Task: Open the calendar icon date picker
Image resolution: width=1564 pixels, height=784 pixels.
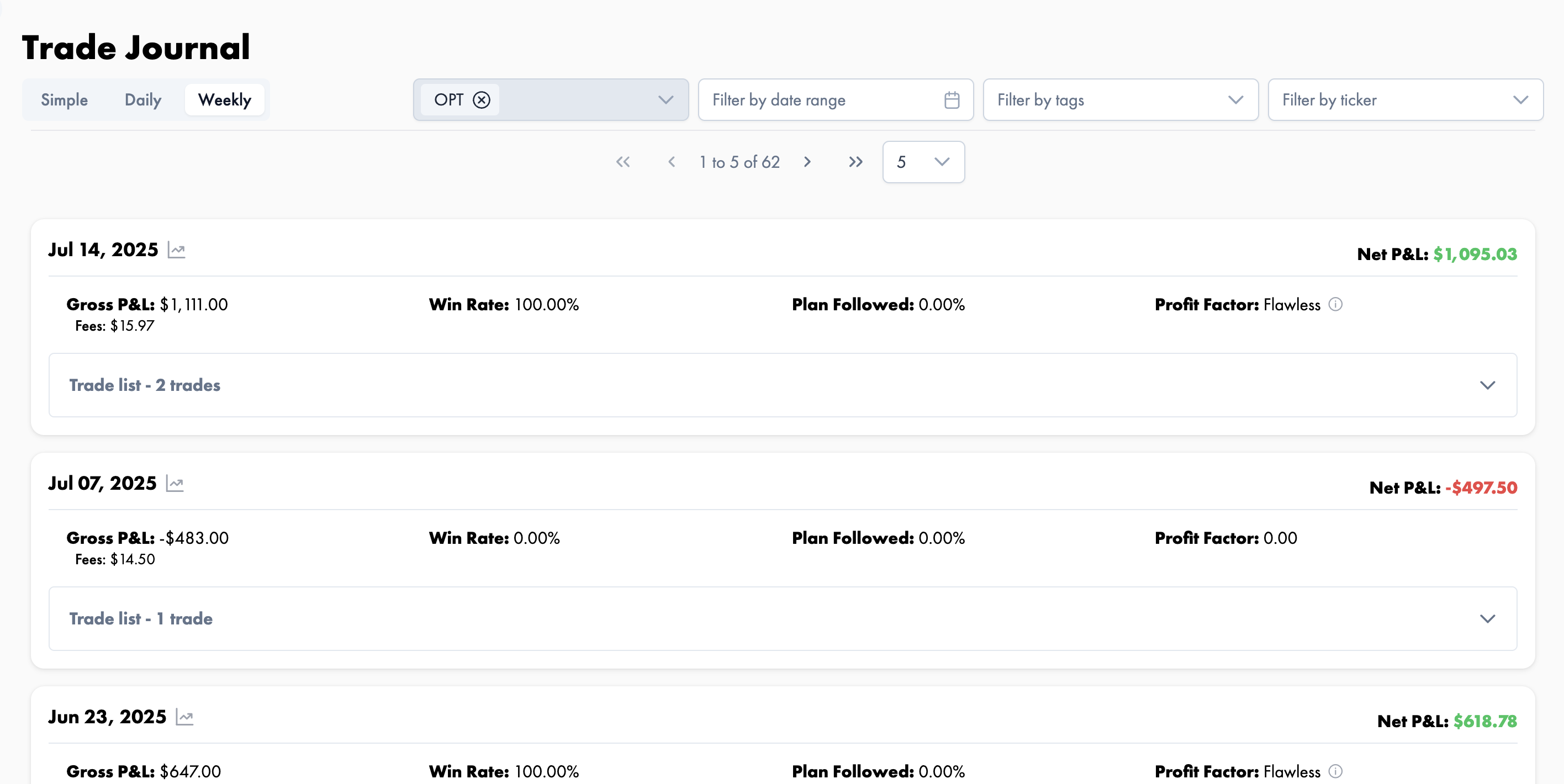Action: click(952, 99)
